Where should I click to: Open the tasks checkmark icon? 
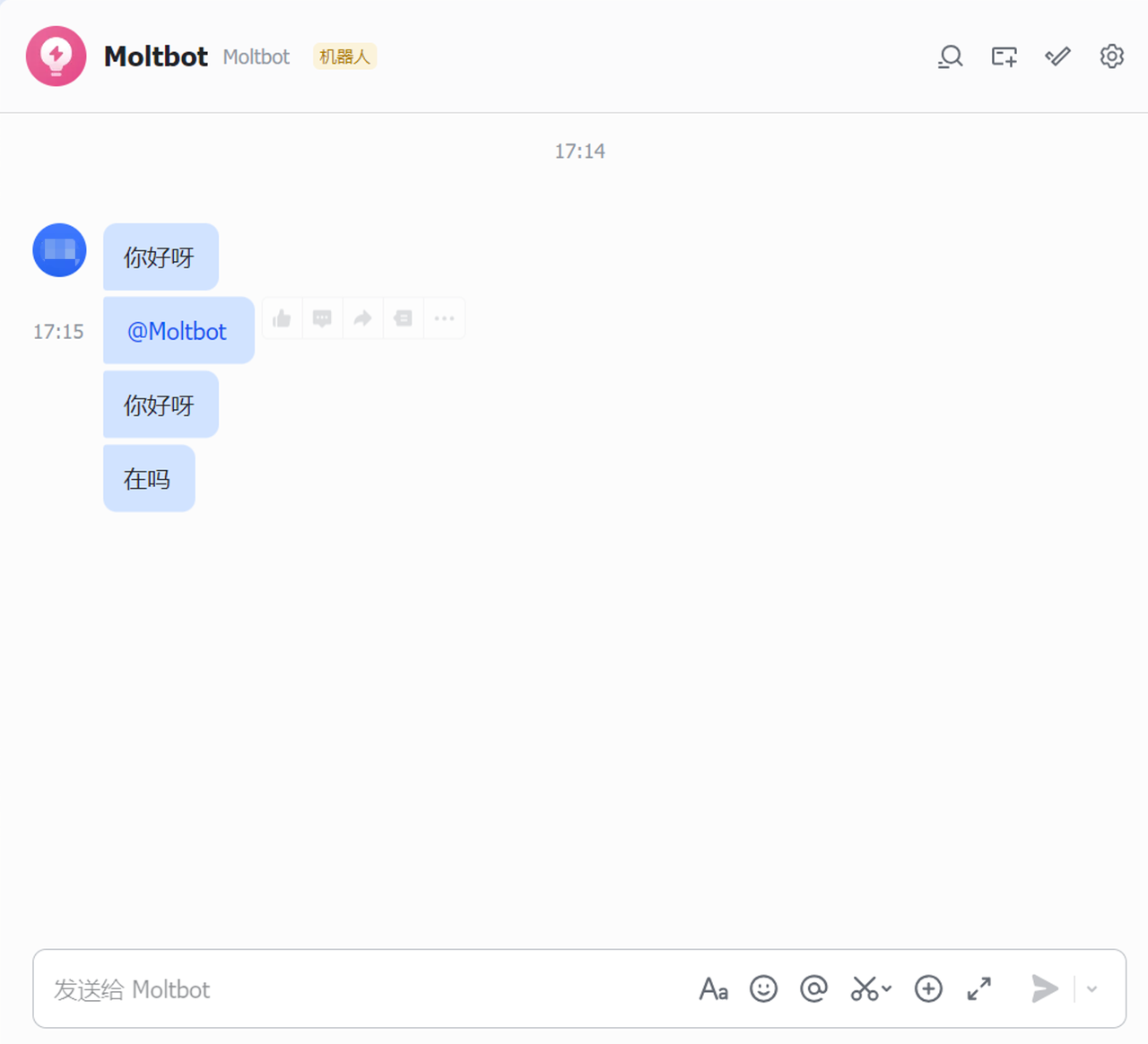[x=1057, y=57]
